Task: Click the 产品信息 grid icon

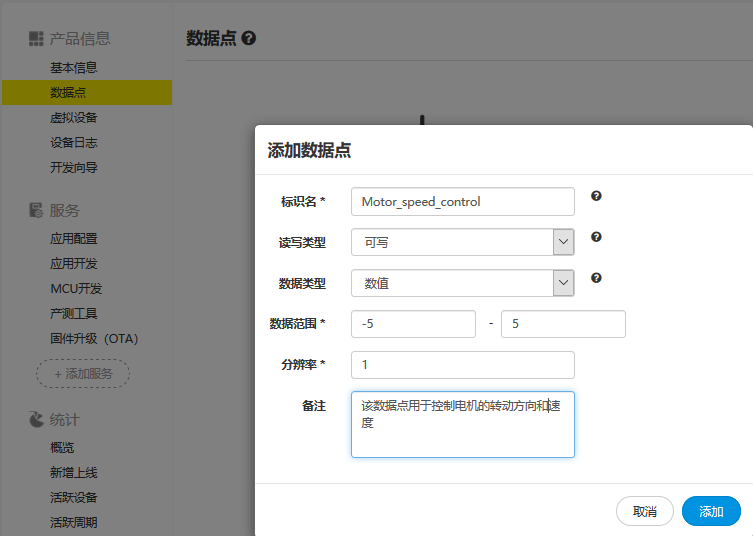Action: coord(36,39)
